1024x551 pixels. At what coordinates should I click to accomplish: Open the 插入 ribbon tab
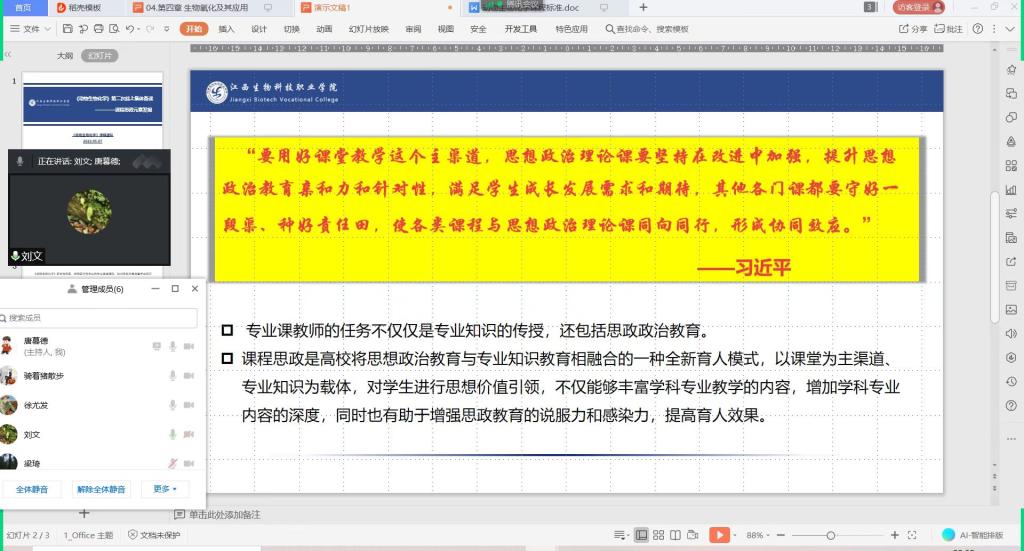click(226, 29)
